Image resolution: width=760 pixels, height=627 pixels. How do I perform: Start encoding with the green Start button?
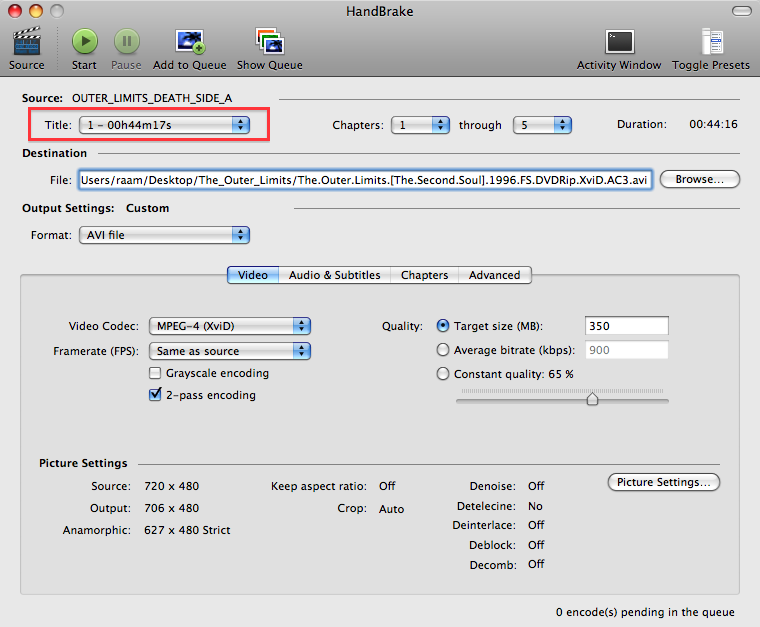pos(85,42)
